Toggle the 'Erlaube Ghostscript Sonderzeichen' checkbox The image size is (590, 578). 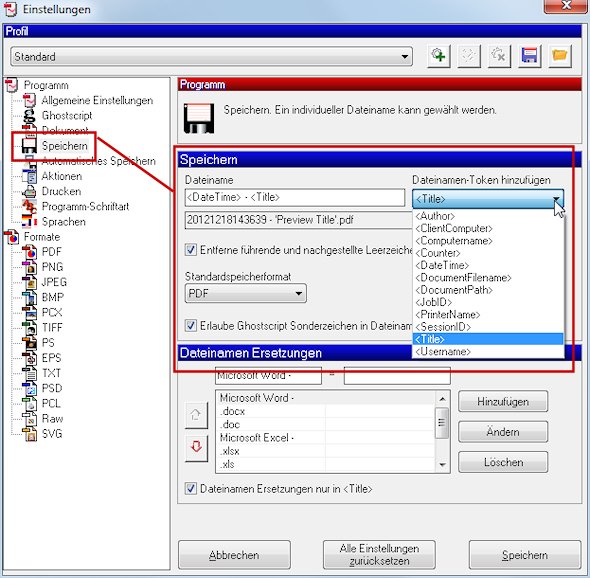[191, 326]
